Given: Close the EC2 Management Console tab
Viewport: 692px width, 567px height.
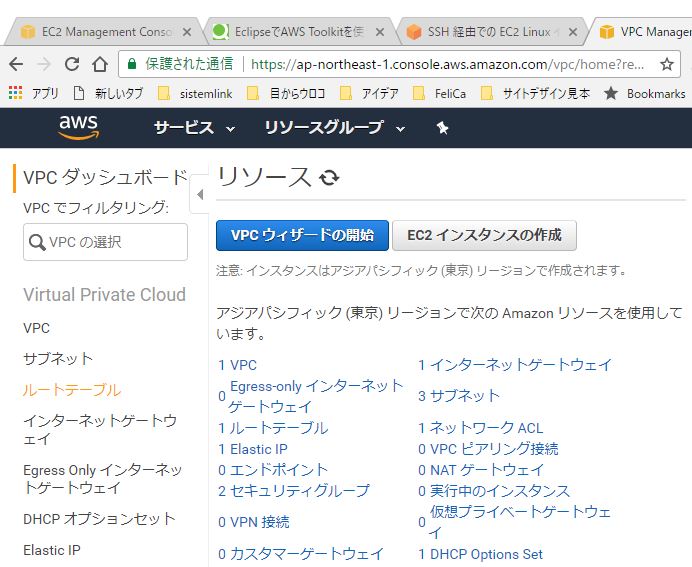Looking at the screenshot, I should pyautogui.click(x=187, y=32).
